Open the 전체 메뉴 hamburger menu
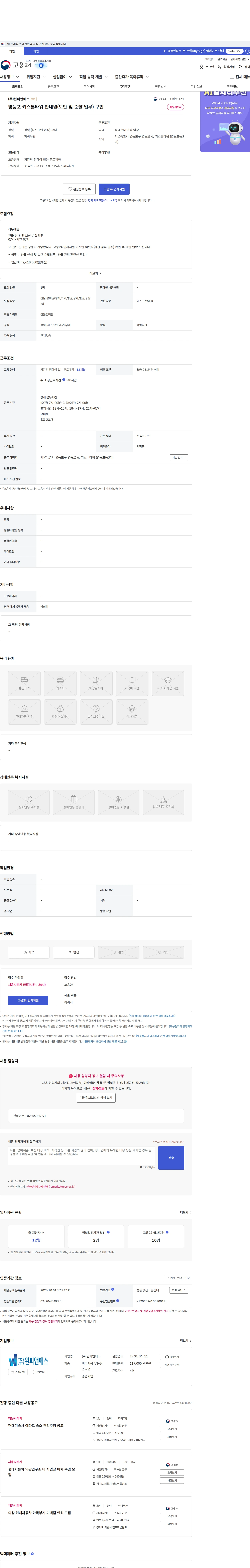 240,77
